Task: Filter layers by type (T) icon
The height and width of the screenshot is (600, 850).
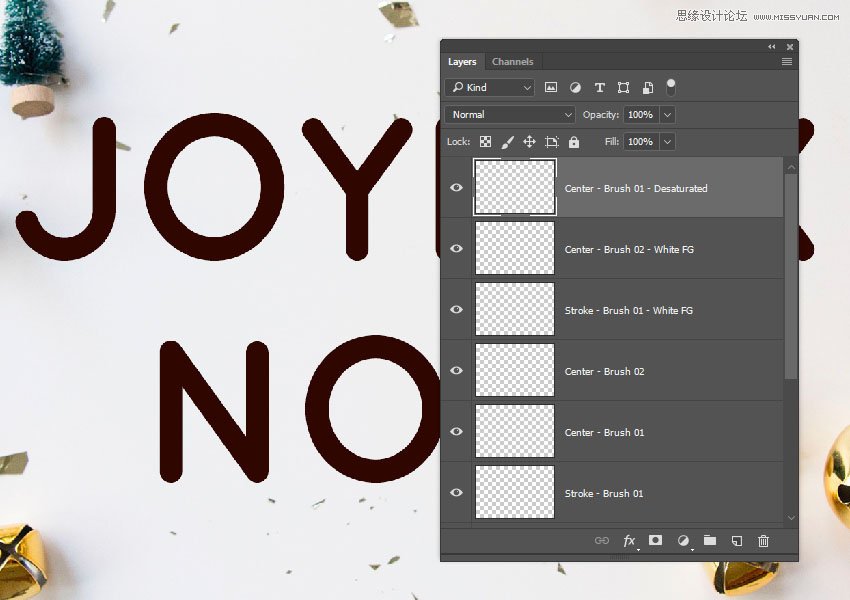Action: pos(599,88)
